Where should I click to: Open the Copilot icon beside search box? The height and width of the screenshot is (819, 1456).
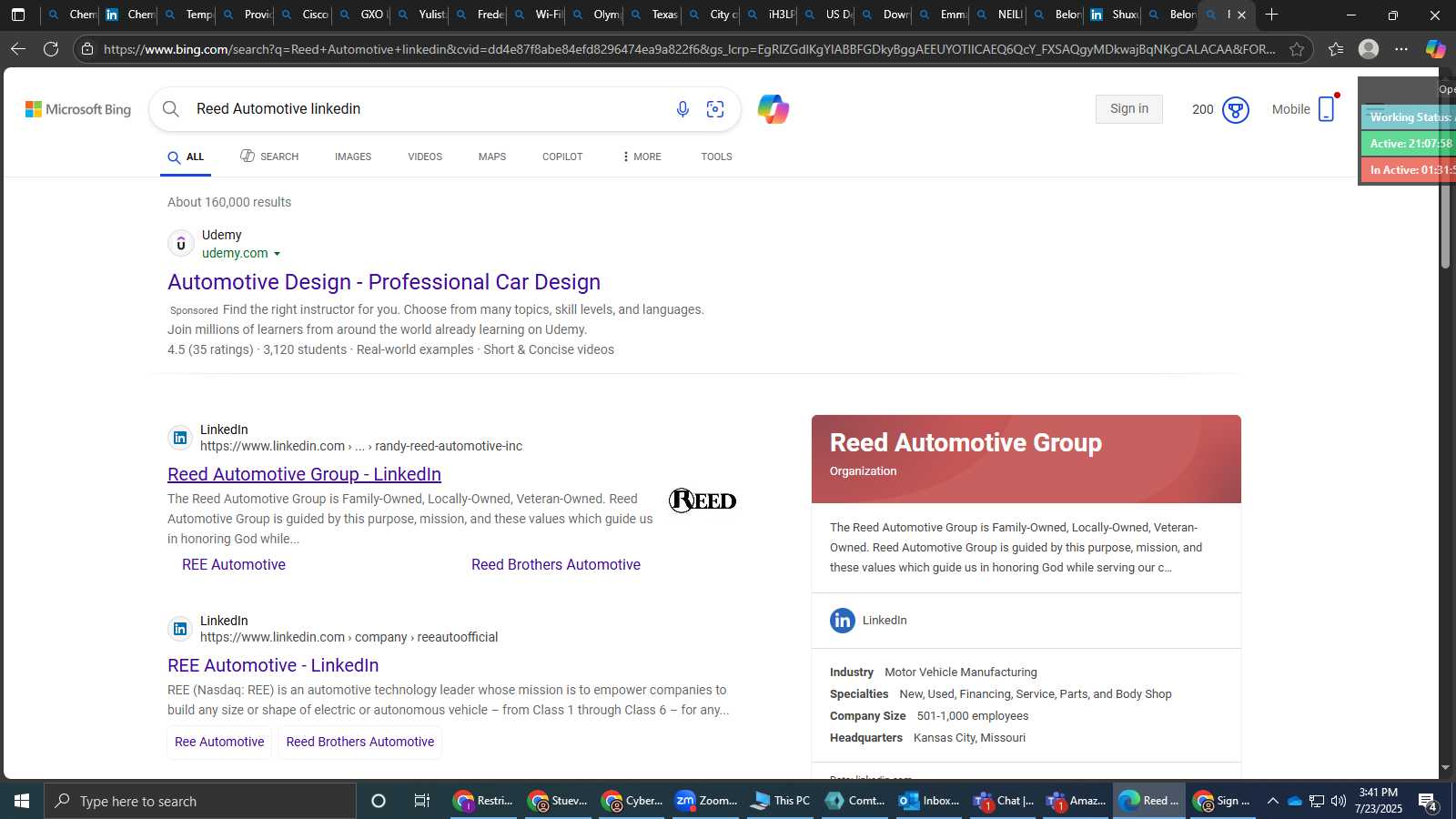tap(773, 109)
